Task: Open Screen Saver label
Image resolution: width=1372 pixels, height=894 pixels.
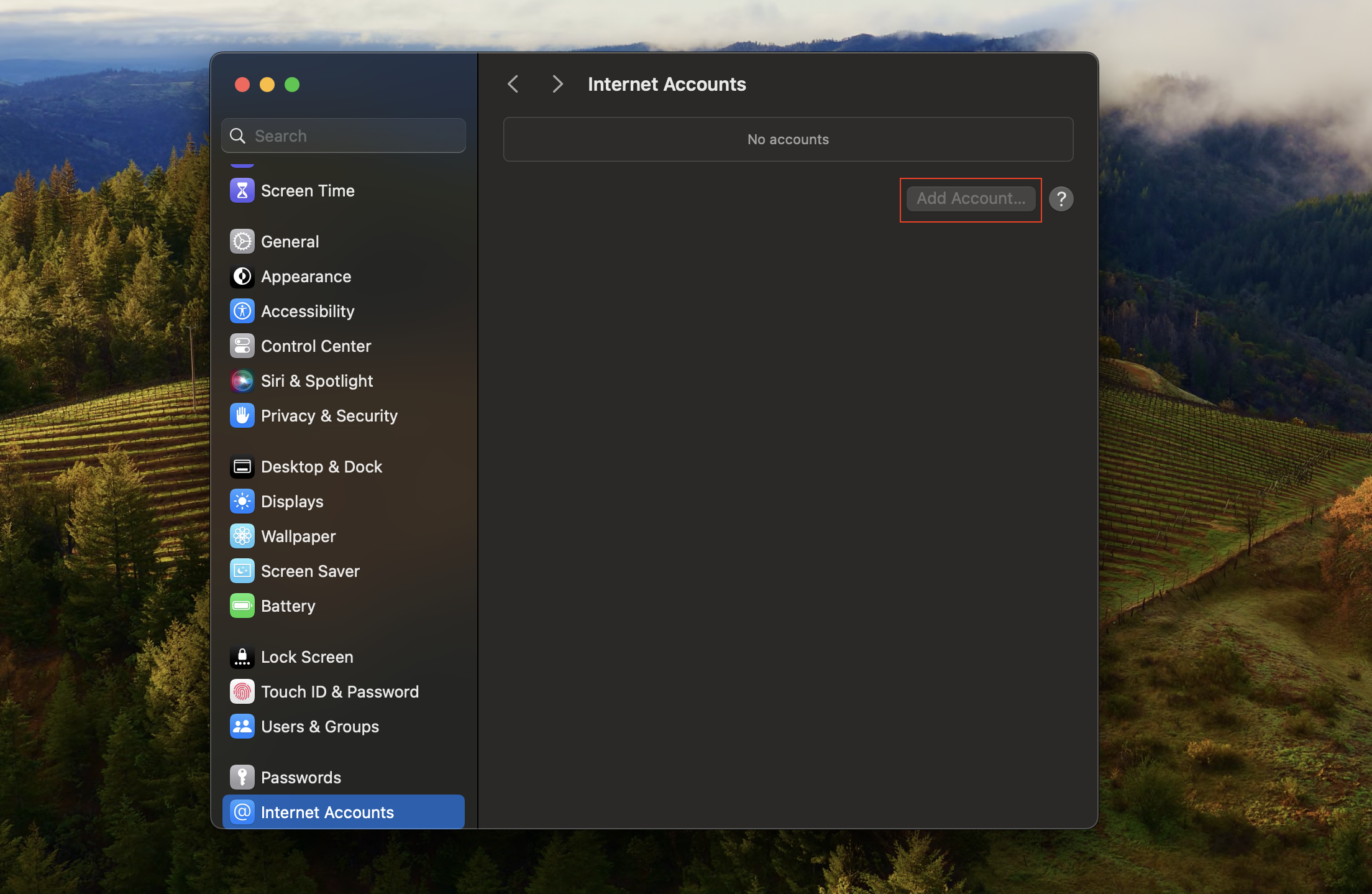Action: point(310,571)
